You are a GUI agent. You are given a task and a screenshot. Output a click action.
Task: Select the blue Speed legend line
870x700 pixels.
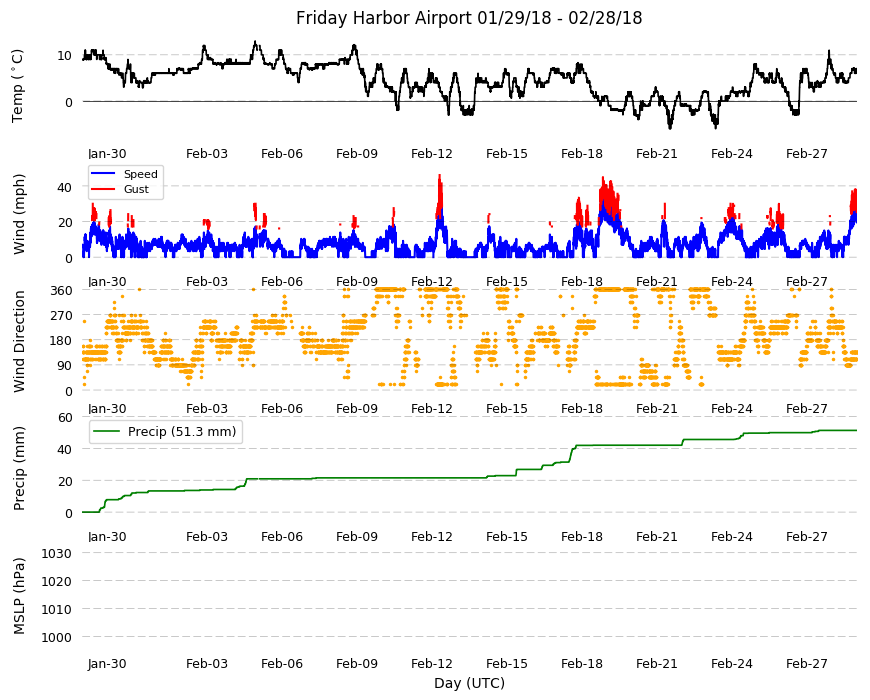(x=102, y=174)
